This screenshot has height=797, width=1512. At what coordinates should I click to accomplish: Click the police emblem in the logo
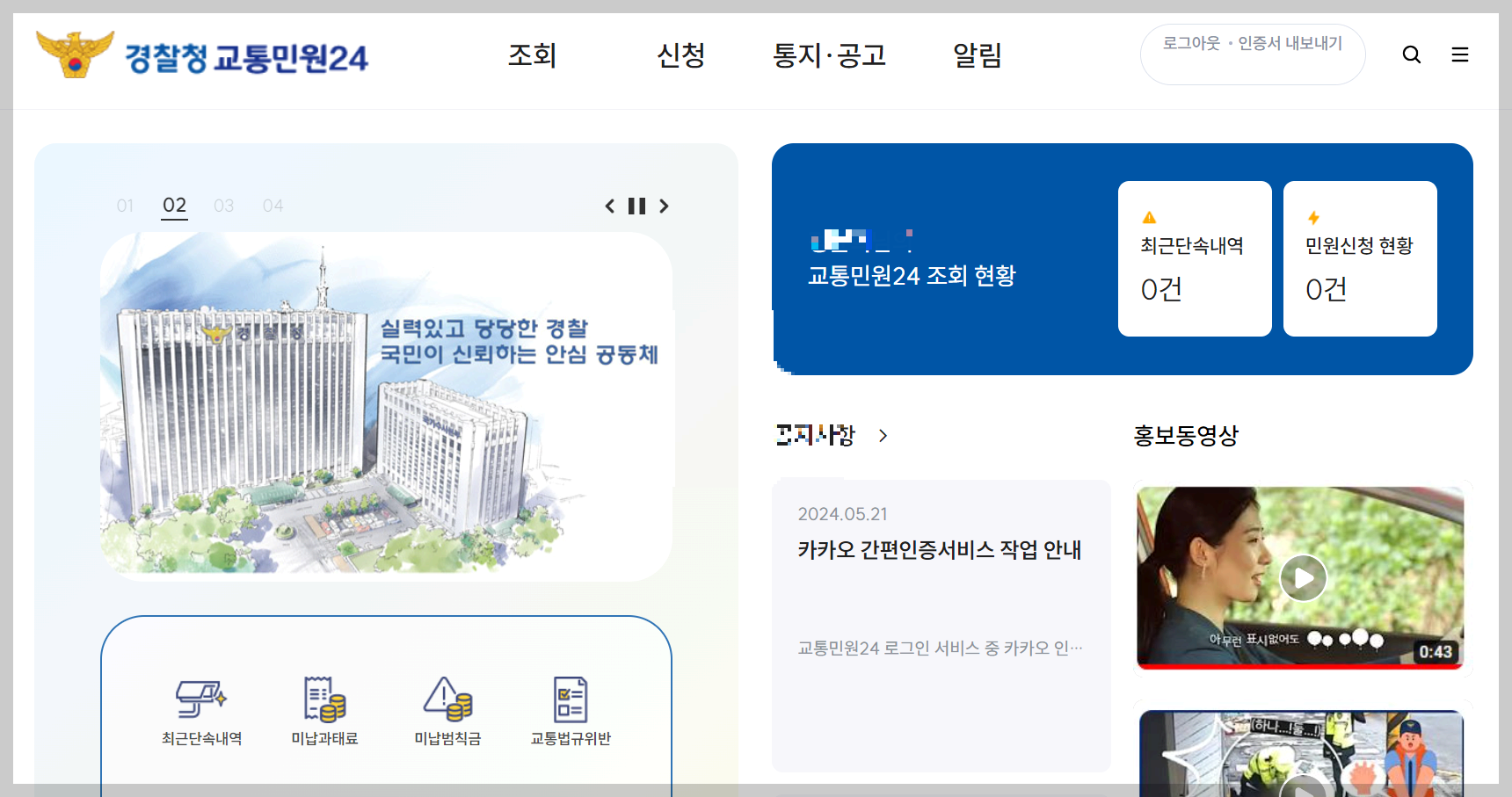tap(76, 54)
